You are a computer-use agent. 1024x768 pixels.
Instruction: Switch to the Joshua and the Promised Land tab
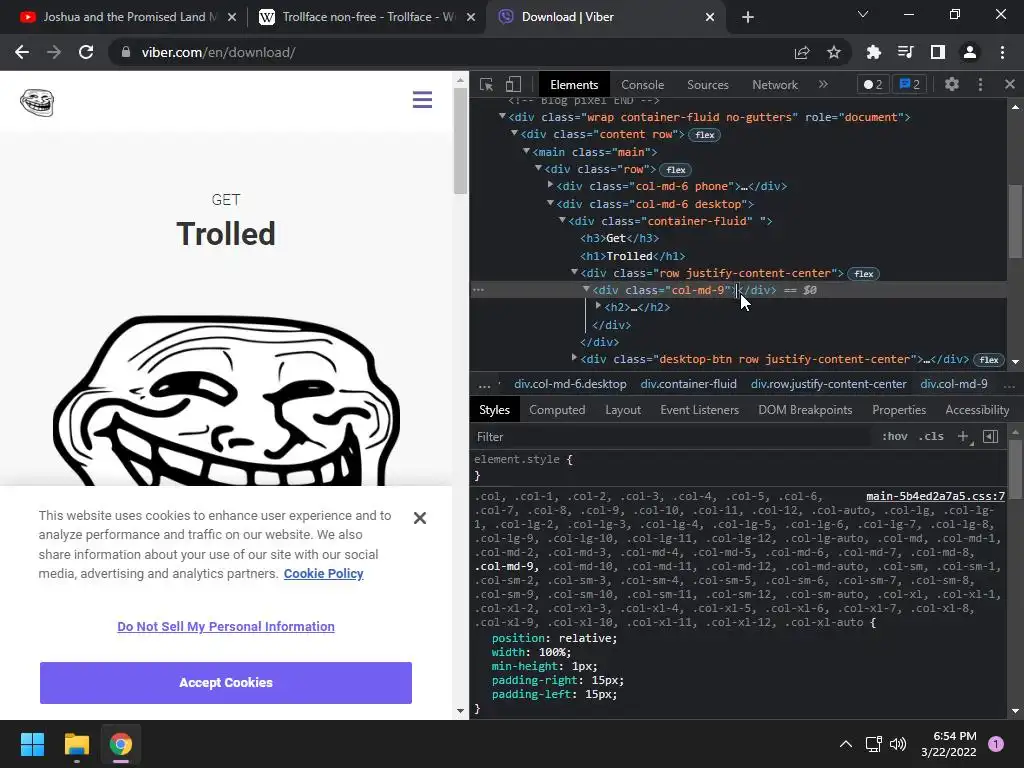(x=128, y=17)
